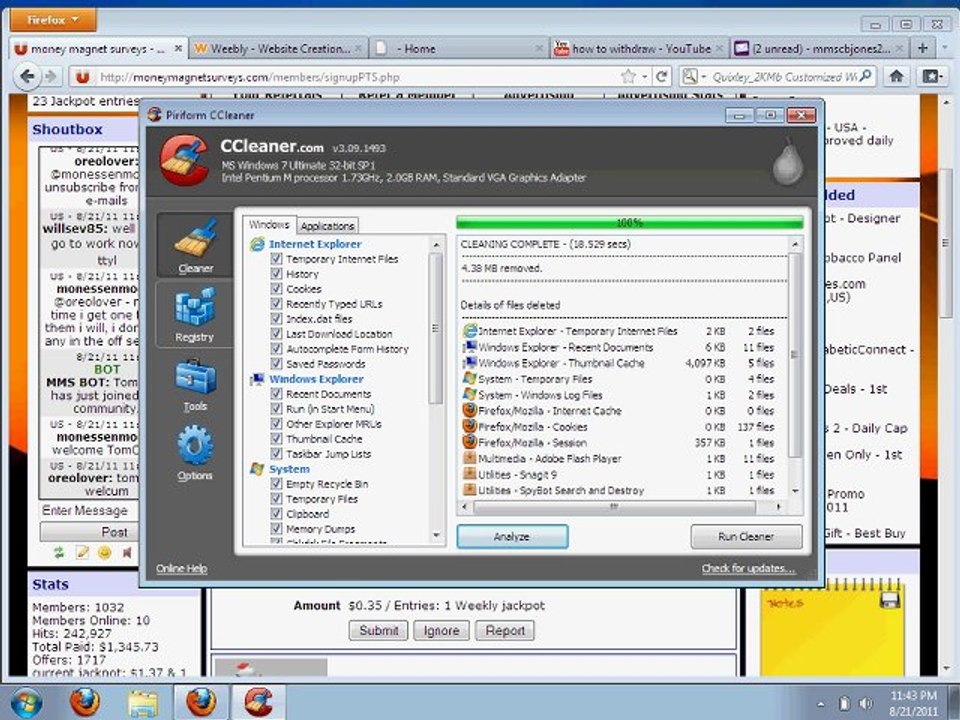960x720 pixels.
Task: Open Firefox bookmarks toolbar button
Action: pos(931,77)
